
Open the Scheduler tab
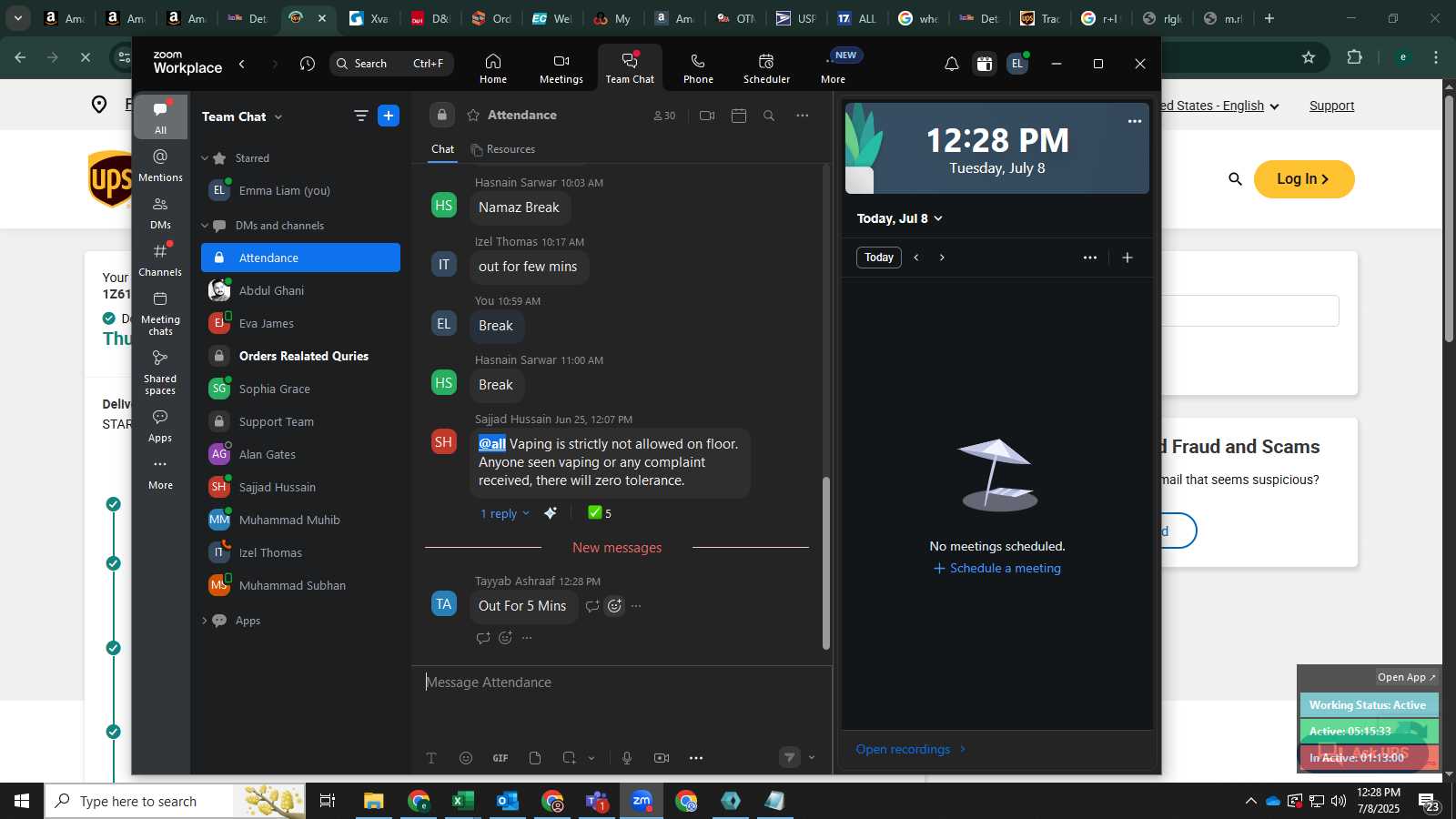(766, 68)
